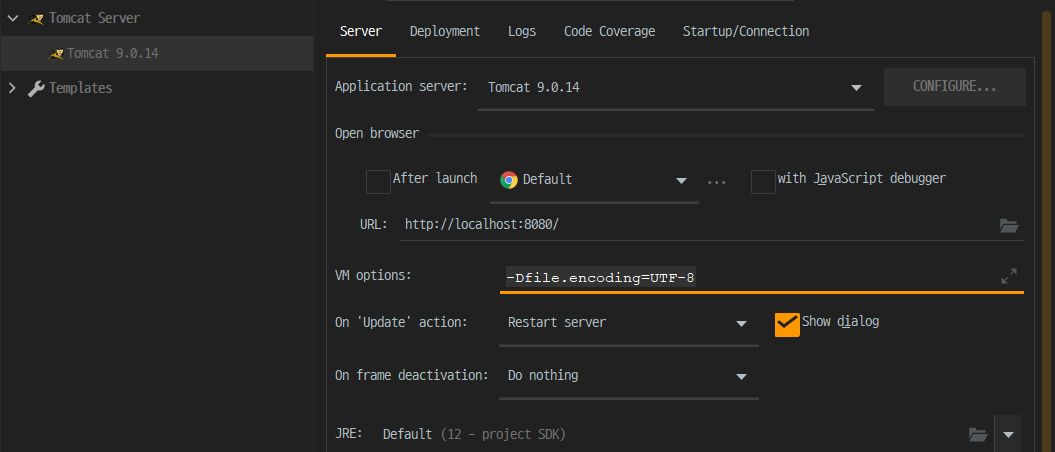Viewport: 1055px width, 452px height.
Task: Enable the After launch checkbox
Action: pos(378,182)
